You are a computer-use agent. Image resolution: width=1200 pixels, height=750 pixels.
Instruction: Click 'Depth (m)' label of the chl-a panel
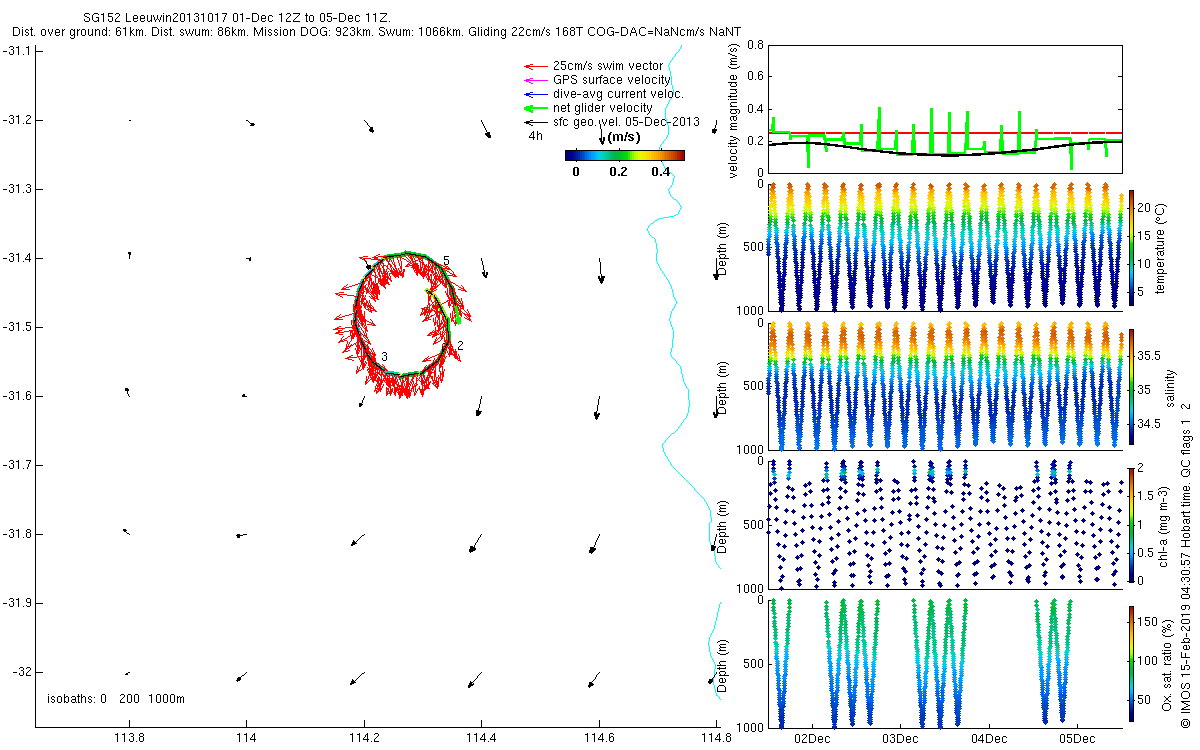point(721,527)
